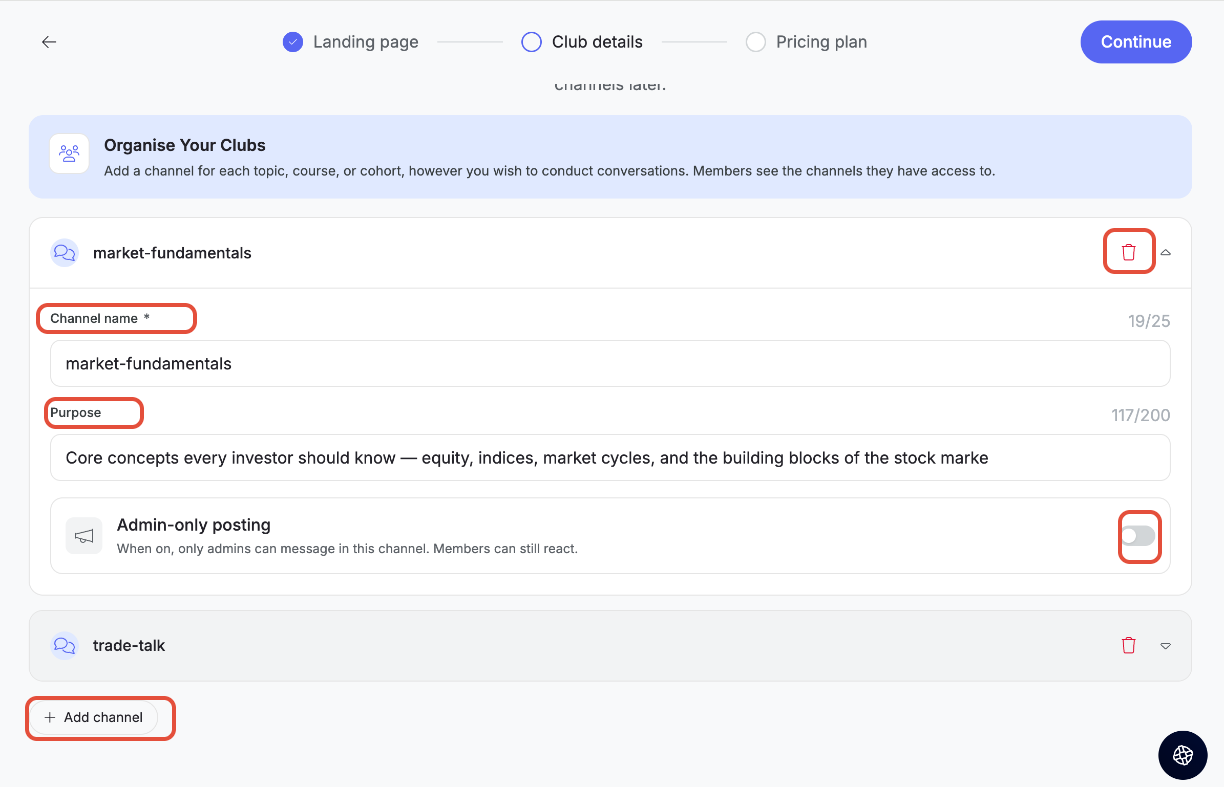Click the Channel name input field
The height and width of the screenshot is (787, 1224).
[610, 364]
